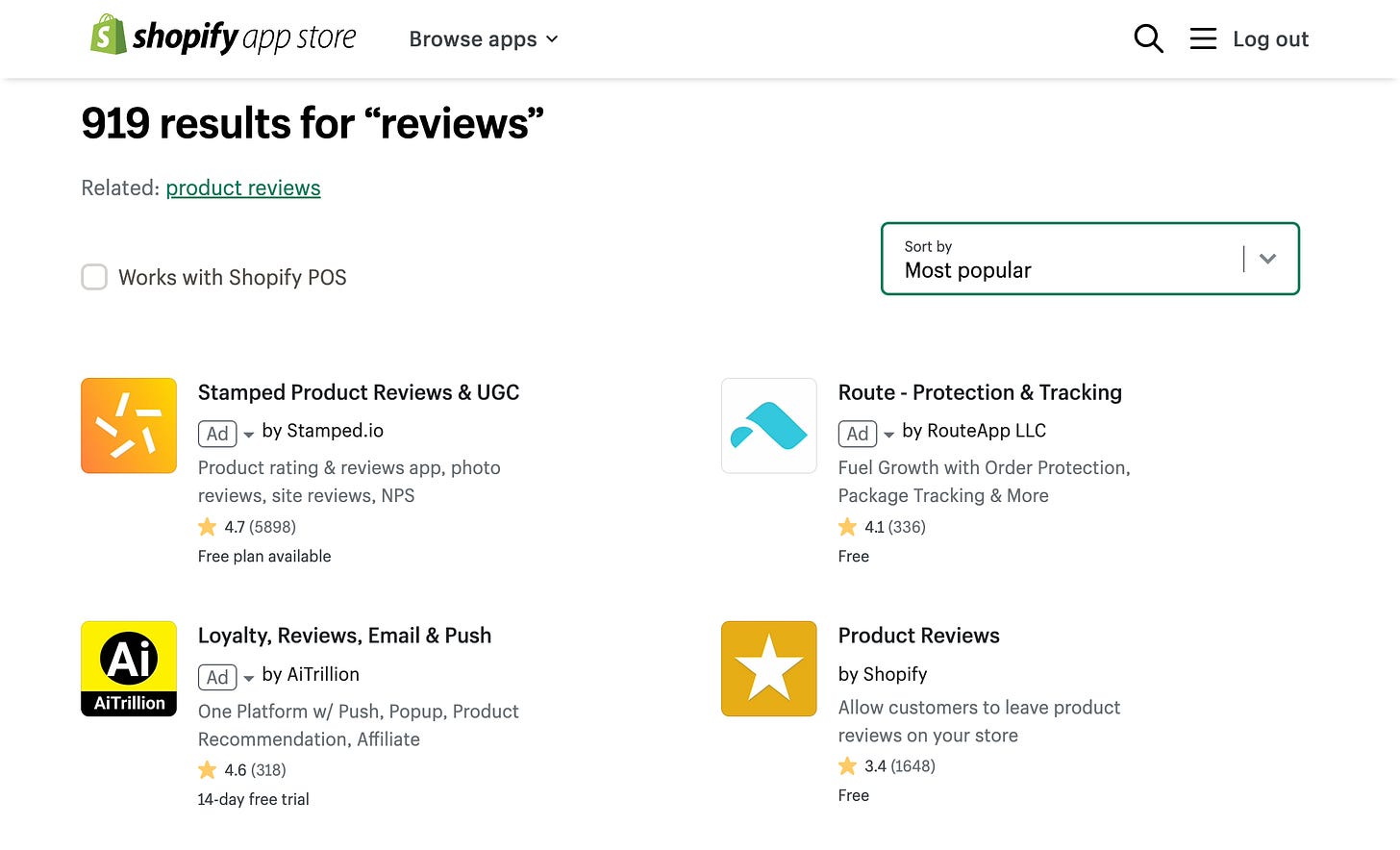Click the Free label under Product Reviews
The image size is (1400, 850).
coord(854,795)
